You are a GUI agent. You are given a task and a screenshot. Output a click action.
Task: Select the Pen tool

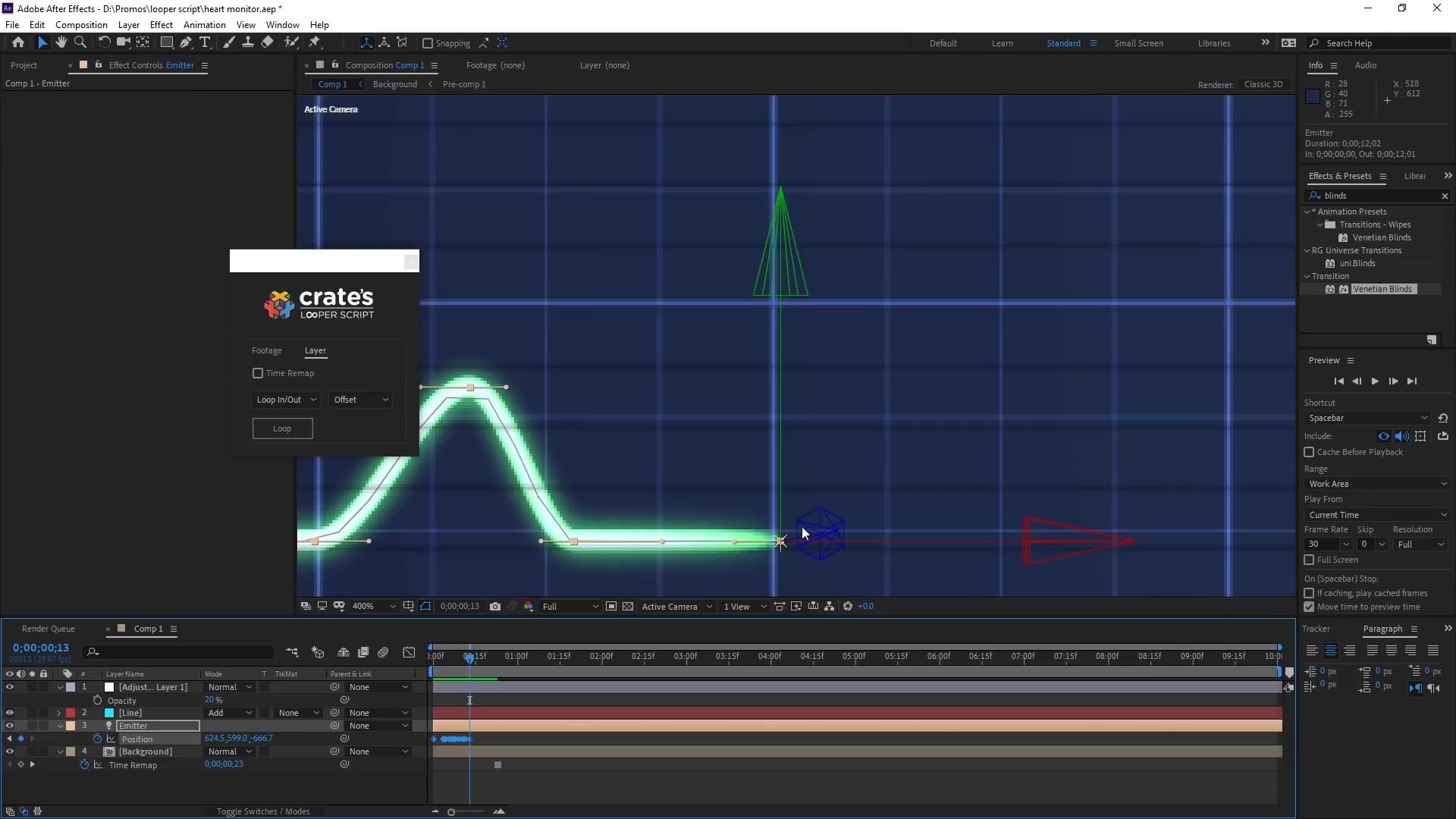pyautogui.click(x=186, y=43)
